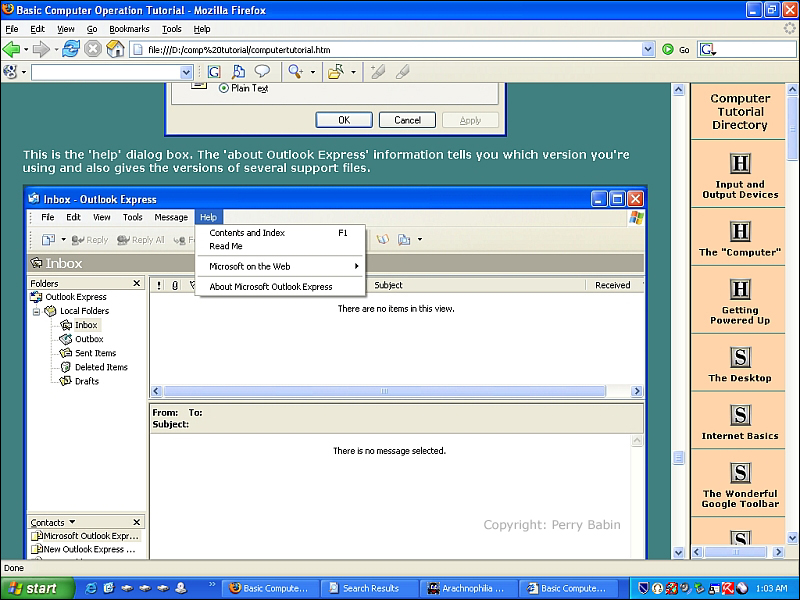Switch to Arachnophilia taskbar window

[469, 588]
